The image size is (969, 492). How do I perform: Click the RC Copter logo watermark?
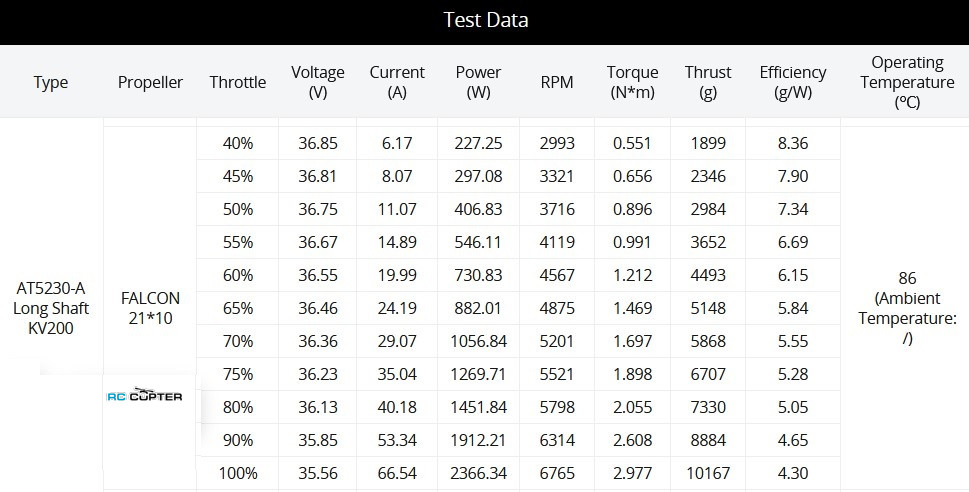[x=144, y=396]
